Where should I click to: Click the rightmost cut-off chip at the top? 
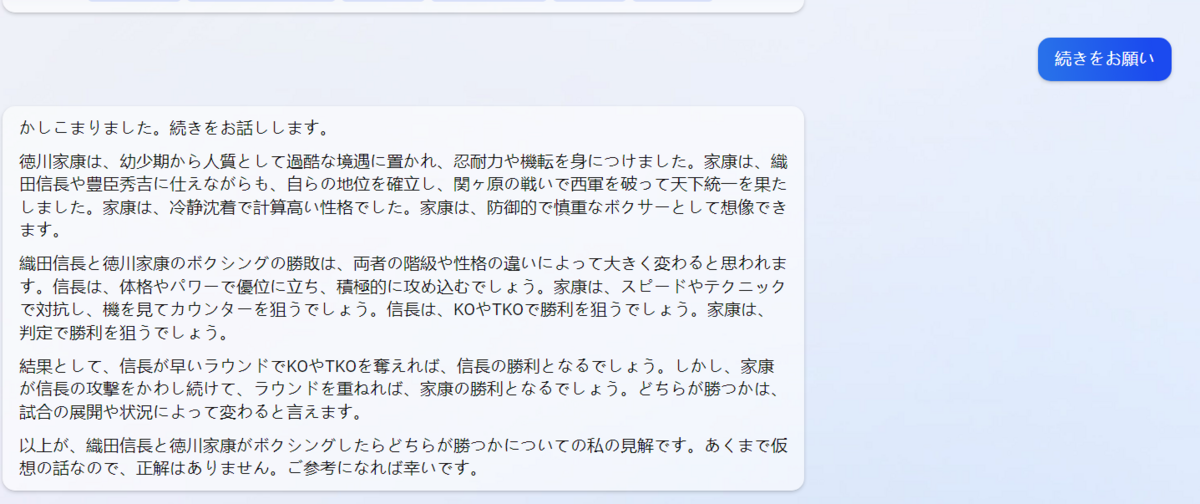coord(673,1)
